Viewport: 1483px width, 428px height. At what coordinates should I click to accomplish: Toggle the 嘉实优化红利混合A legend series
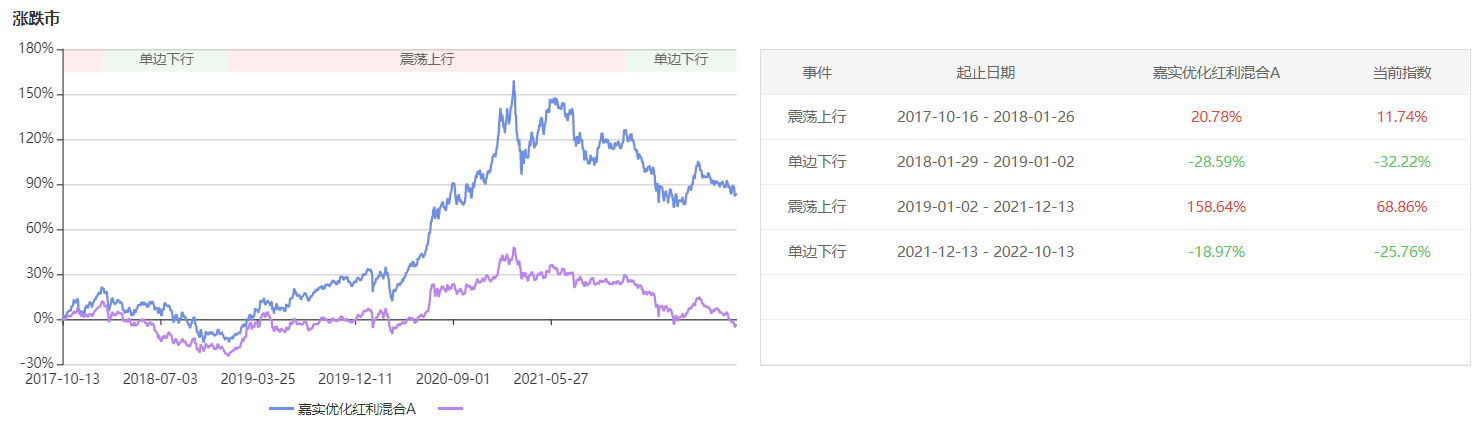(x=356, y=408)
